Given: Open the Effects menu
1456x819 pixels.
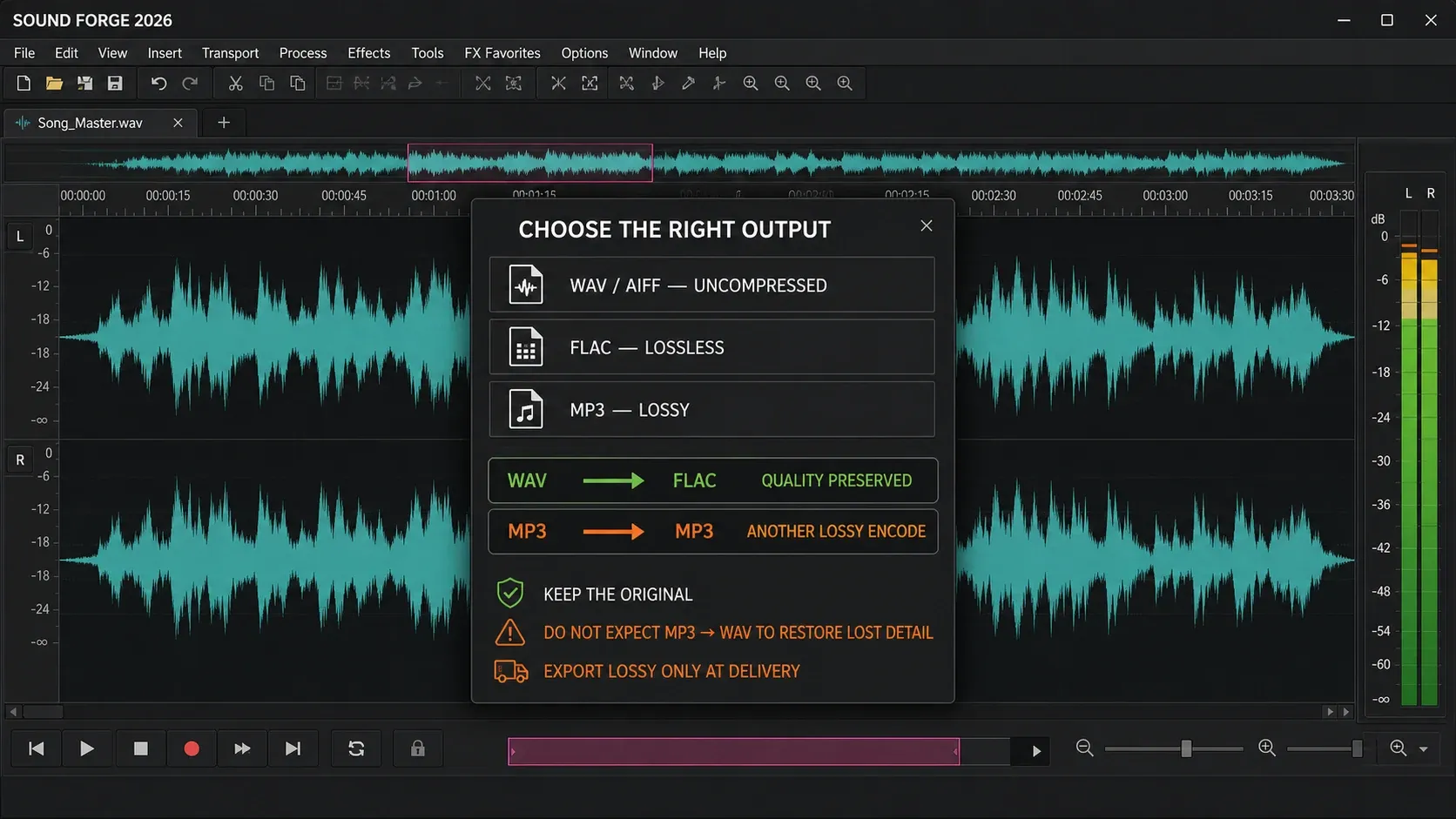Looking at the screenshot, I should (x=369, y=53).
